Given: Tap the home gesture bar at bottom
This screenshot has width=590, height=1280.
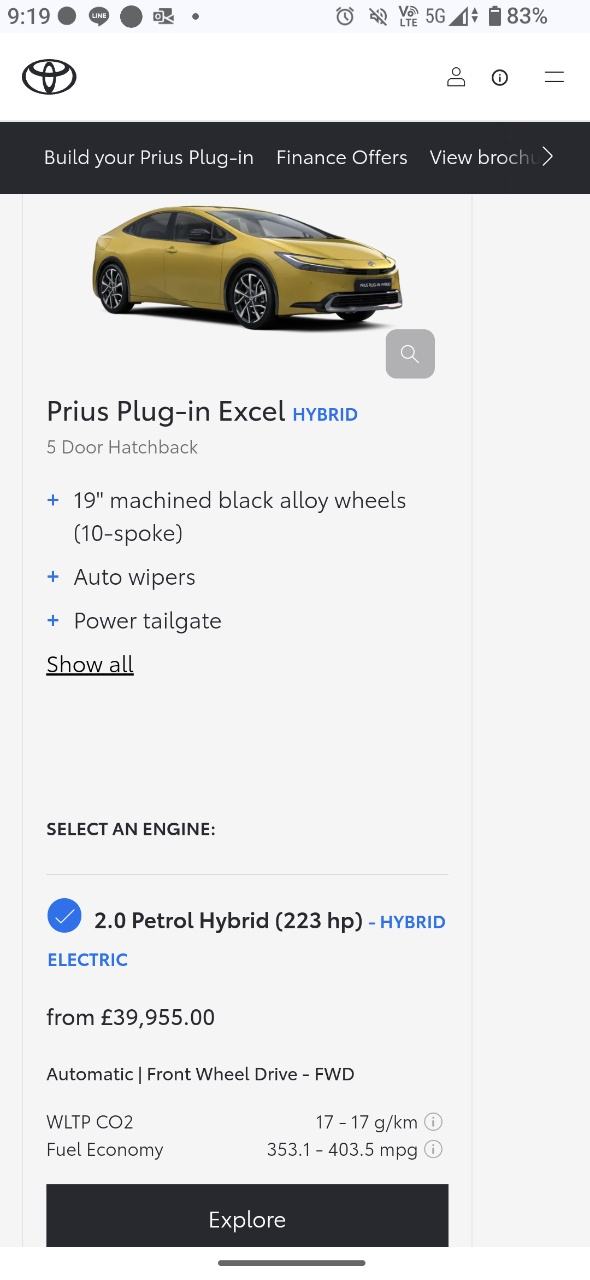Looking at the screenshot, I should click(x=292, y=1263).
